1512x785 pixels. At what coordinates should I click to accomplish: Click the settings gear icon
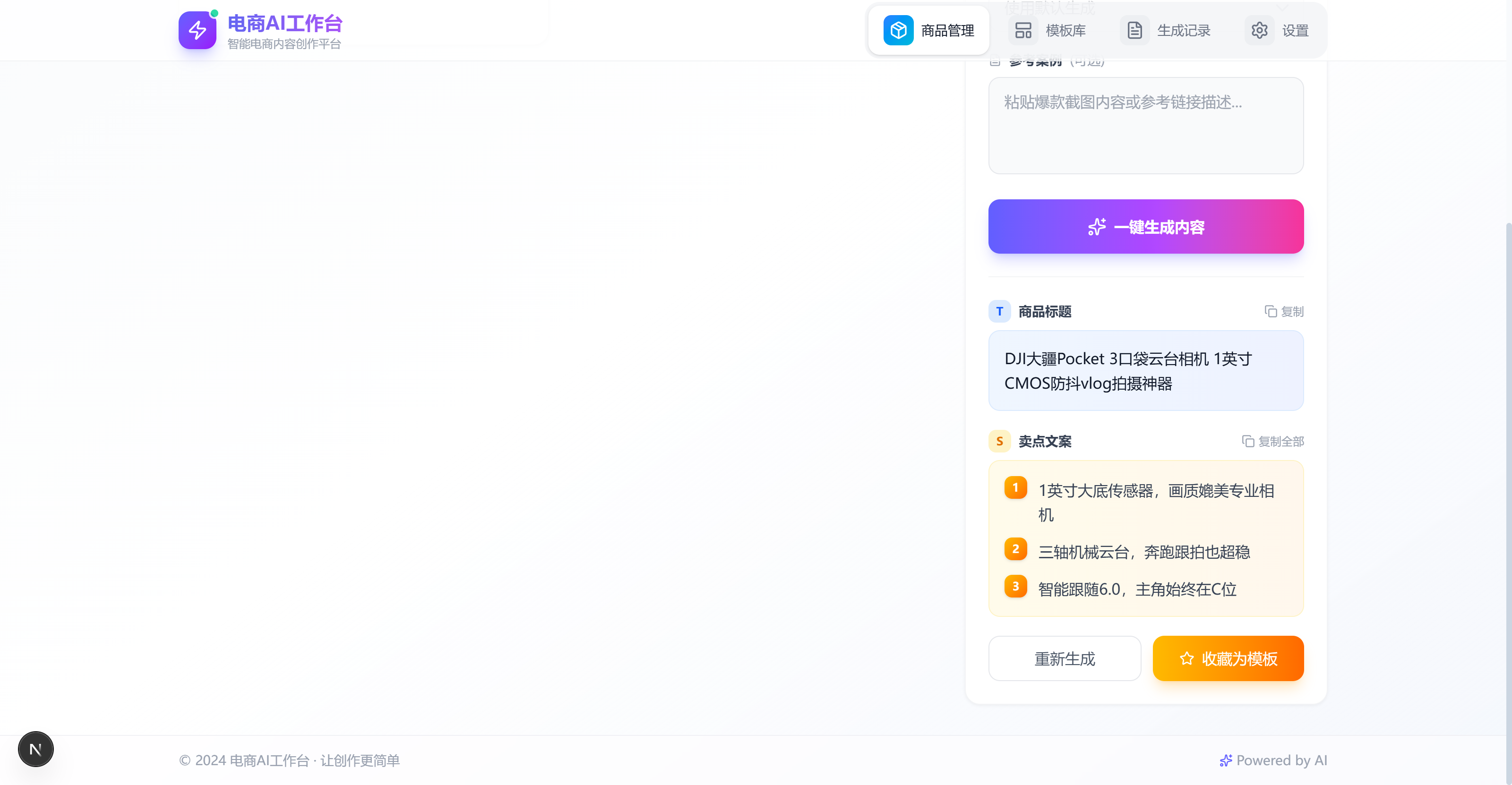1259,31
